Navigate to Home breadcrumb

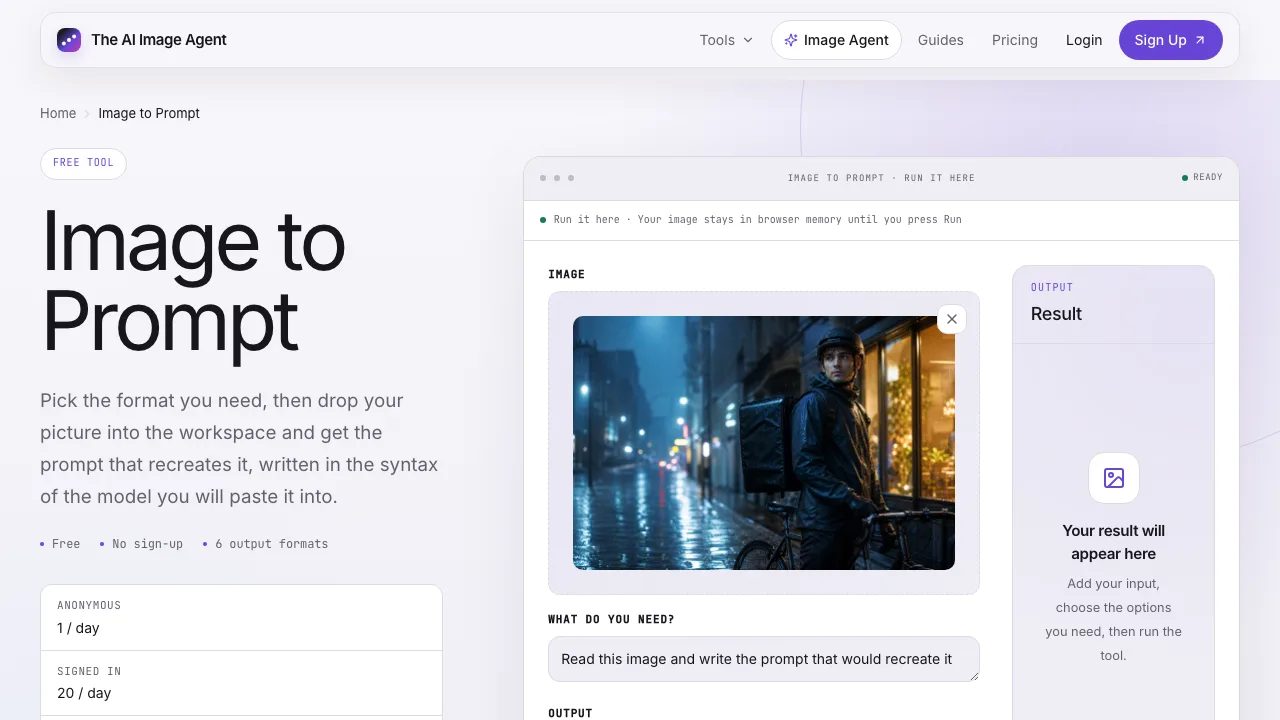coord(58,113)
